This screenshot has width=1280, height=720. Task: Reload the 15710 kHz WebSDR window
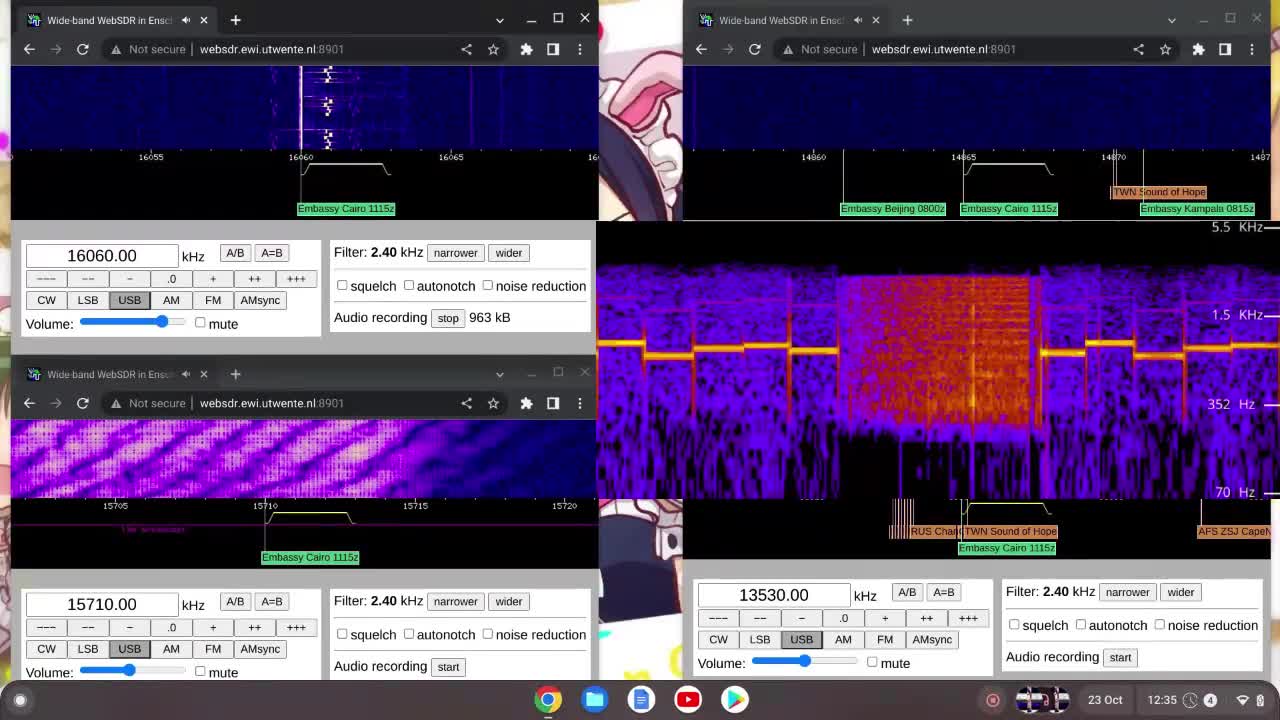pyautogui.click(x=83, y=403)
